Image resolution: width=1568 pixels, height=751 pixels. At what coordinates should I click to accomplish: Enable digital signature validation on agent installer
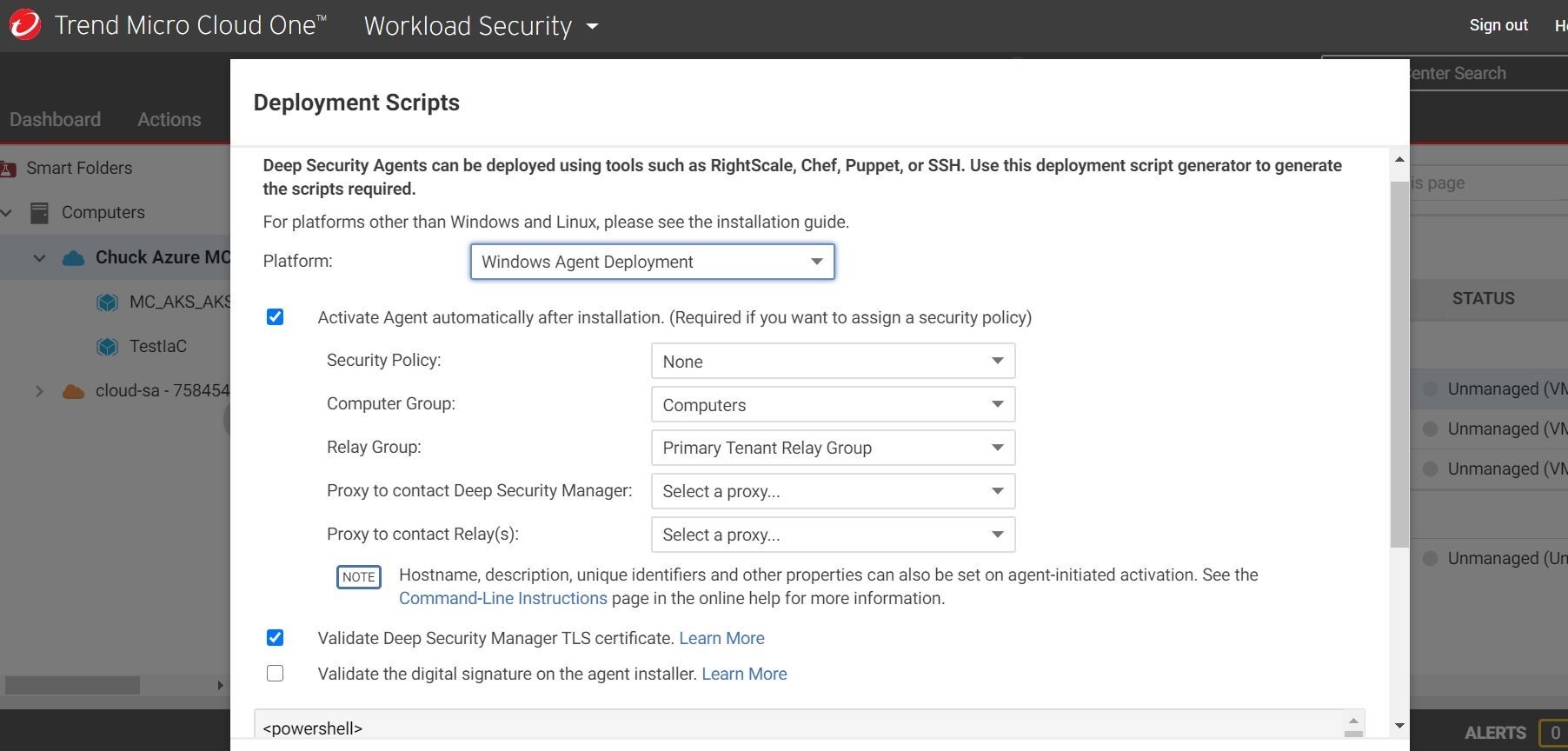pyautogui.click(x=276, y=674)
